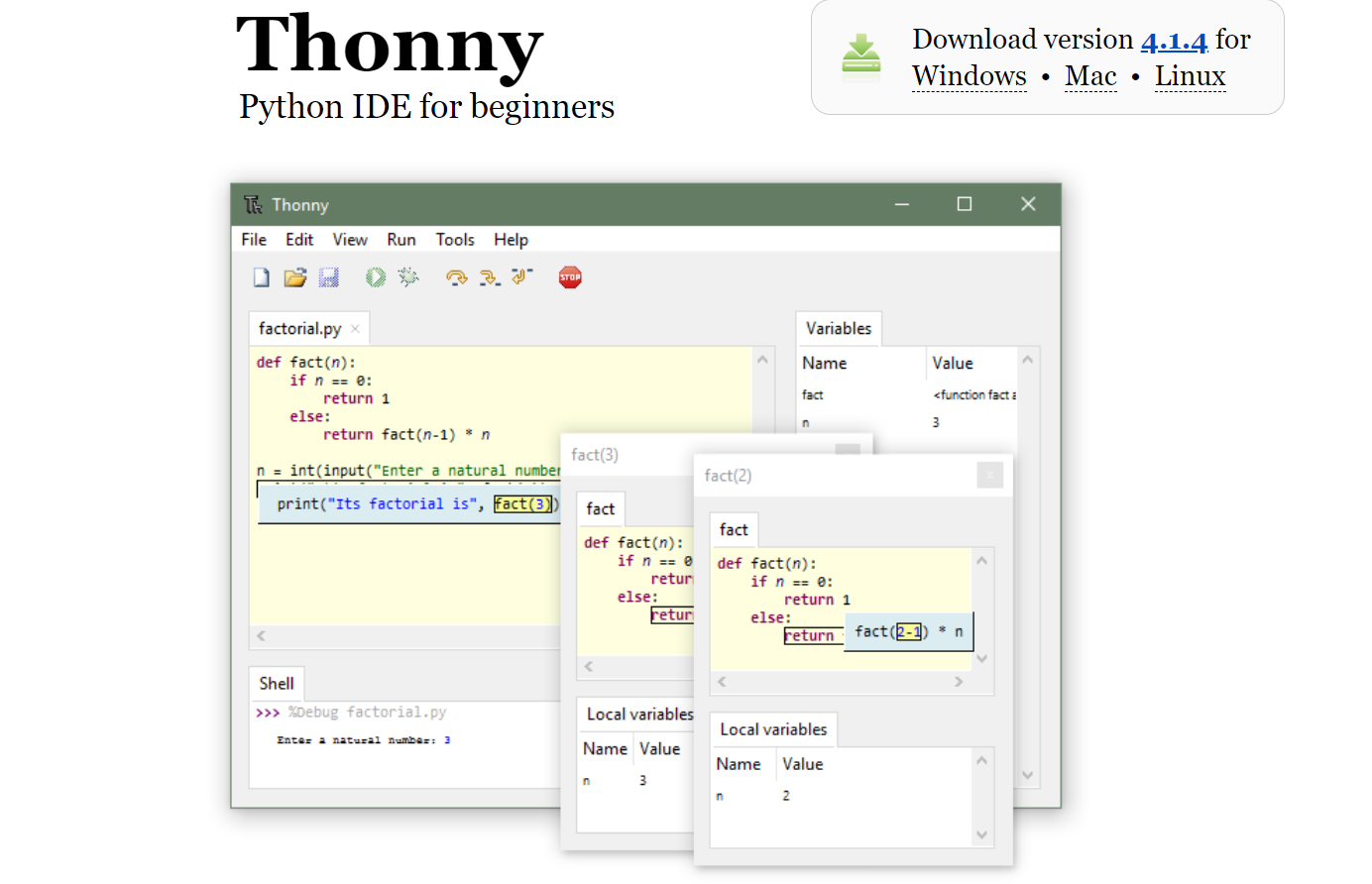The width and height of the screenshot is (1372, 884).
Task: Click Value column header in fact(2) locals
Action: 803,764
